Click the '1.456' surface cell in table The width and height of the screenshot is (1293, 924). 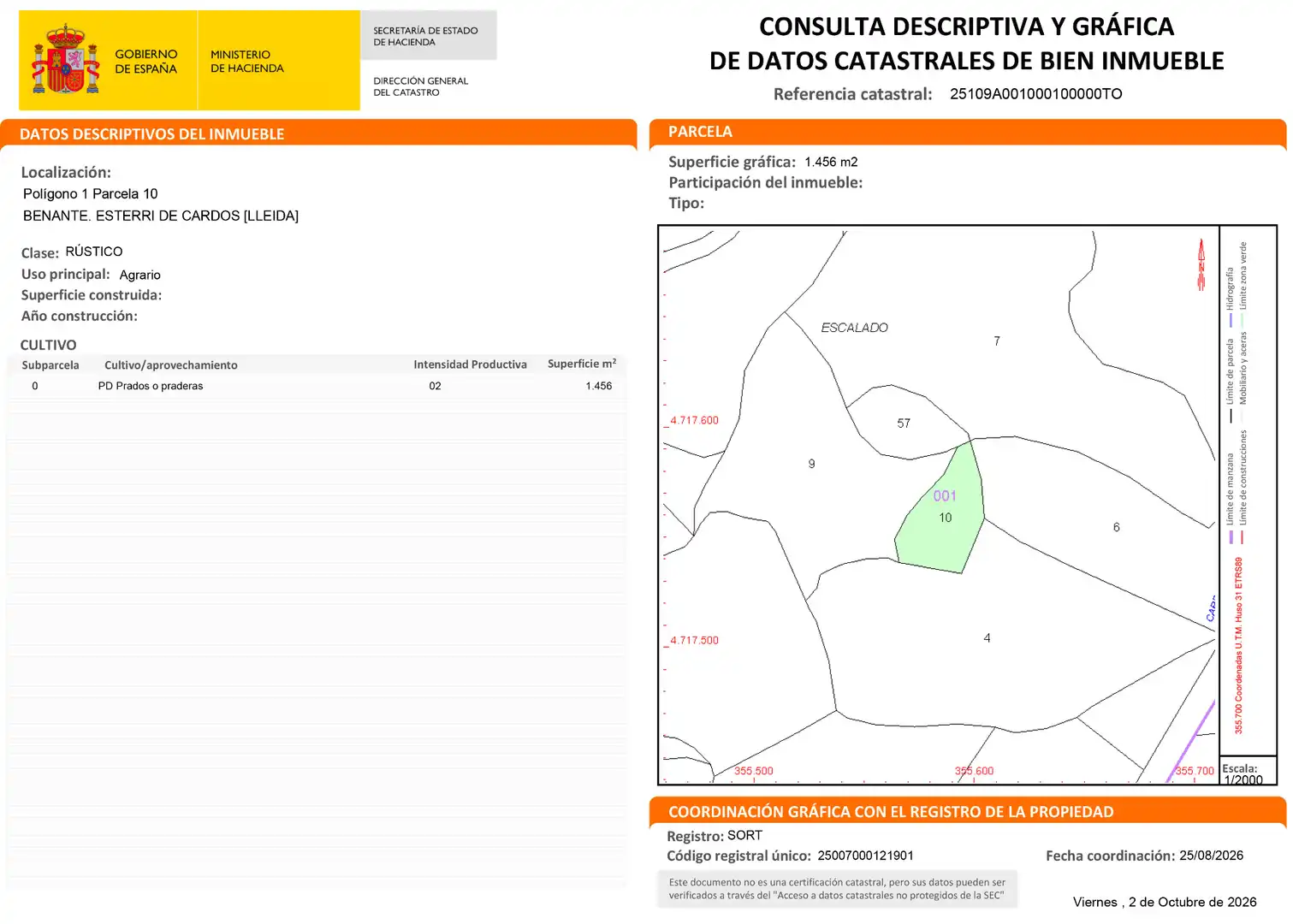point(599,386)
